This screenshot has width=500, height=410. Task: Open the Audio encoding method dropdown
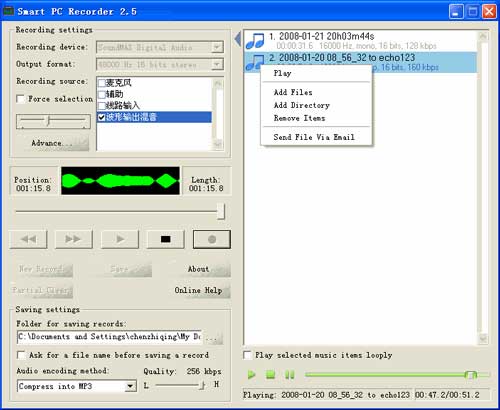pos(130,386)
